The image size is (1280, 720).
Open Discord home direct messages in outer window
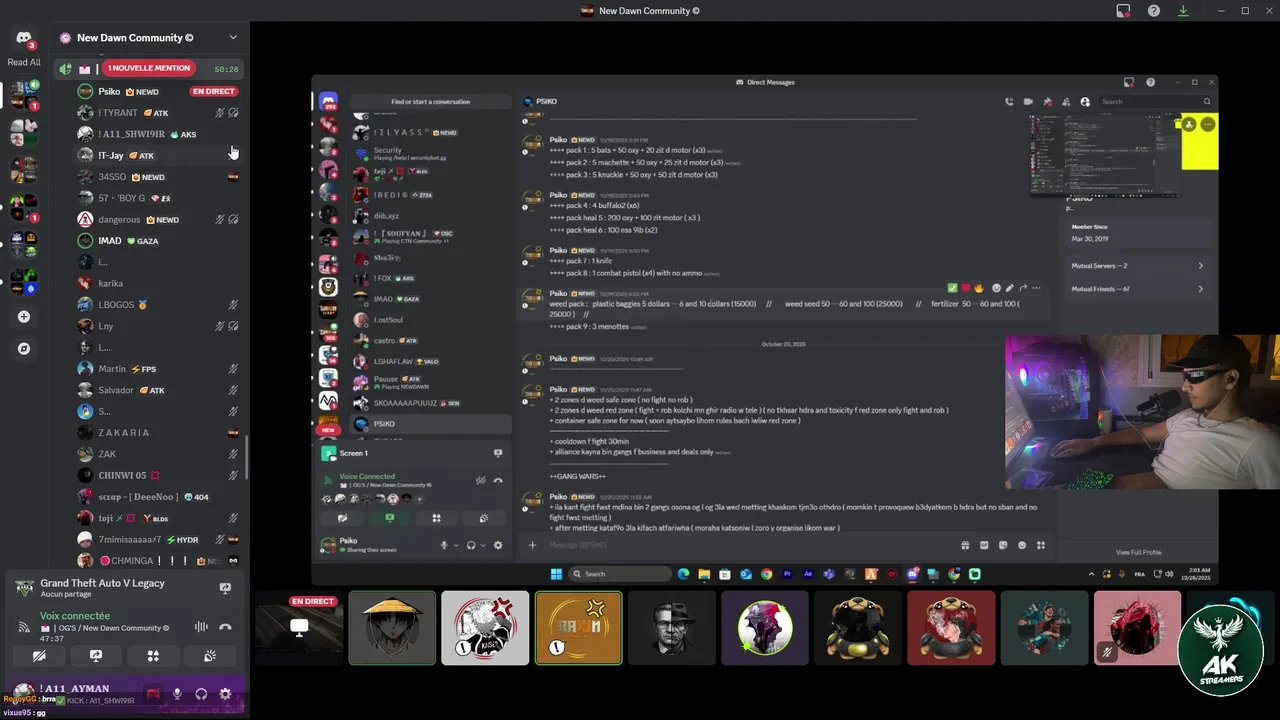(24, 38)
